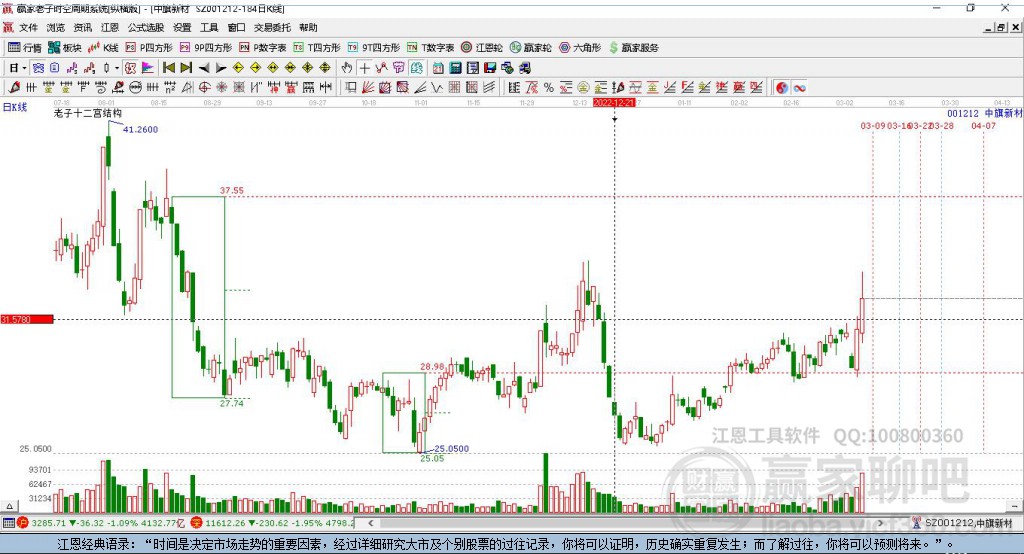The width and height of the screenshot is (1024, 554).
Task: Open the 9P四方形 tool
Action: (x=206, y=48)
